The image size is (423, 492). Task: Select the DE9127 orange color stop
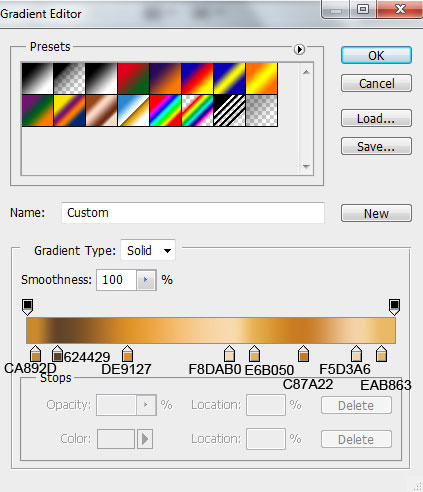coord(127,354)
